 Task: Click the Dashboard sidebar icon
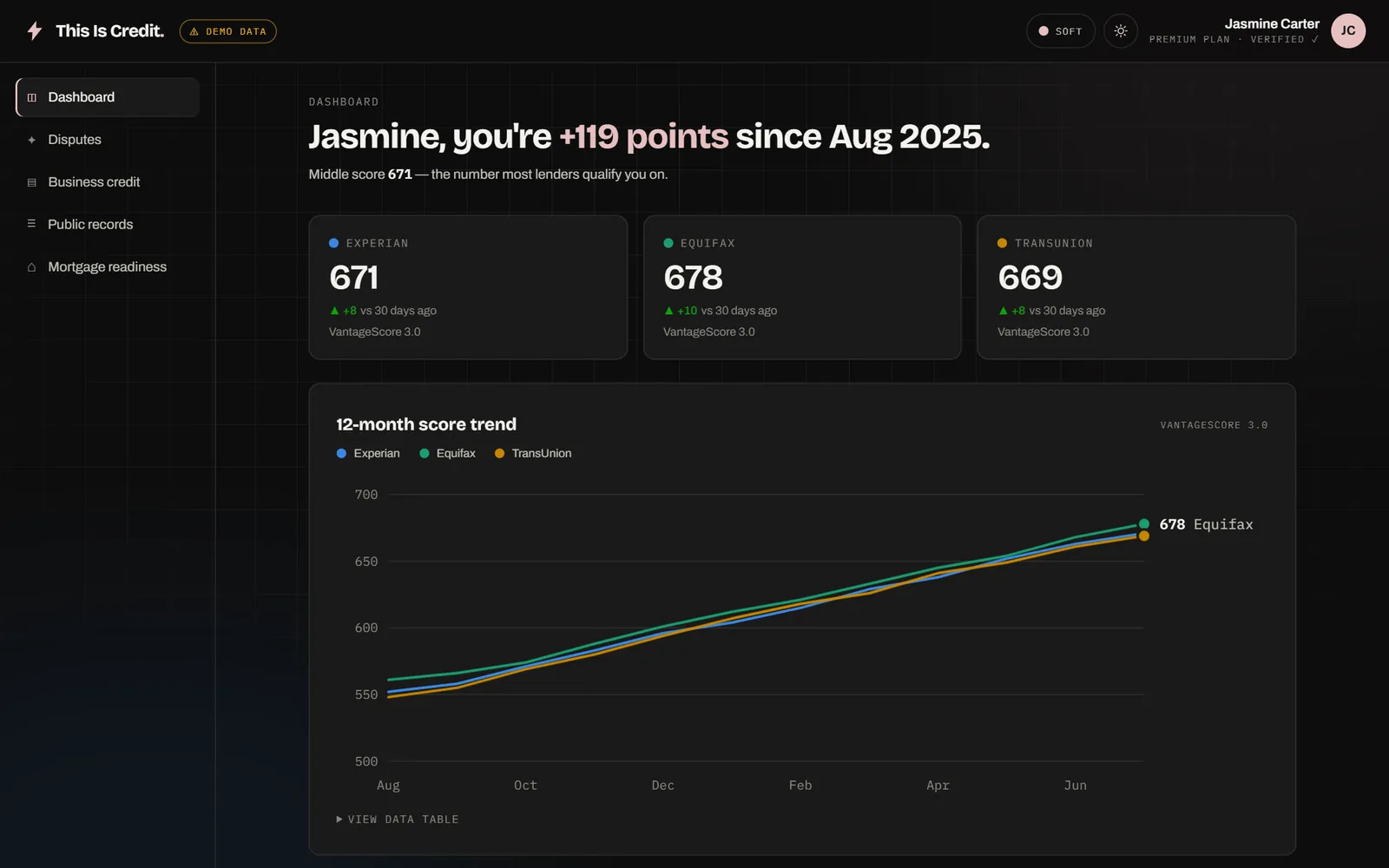[x=32, y=97]
